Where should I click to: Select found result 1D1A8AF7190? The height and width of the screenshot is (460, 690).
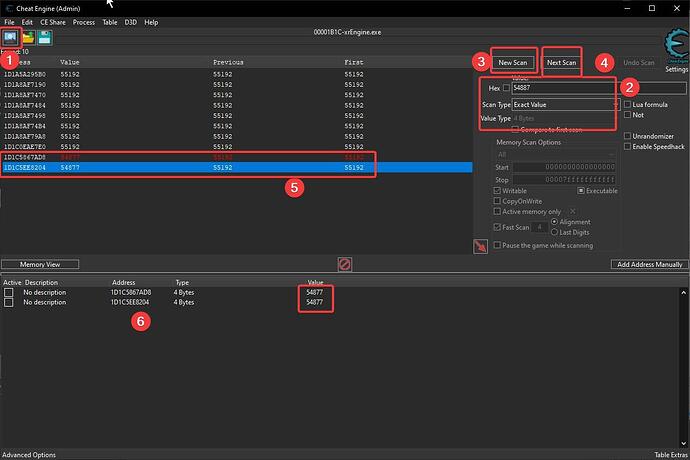click(x=236, y=85)
